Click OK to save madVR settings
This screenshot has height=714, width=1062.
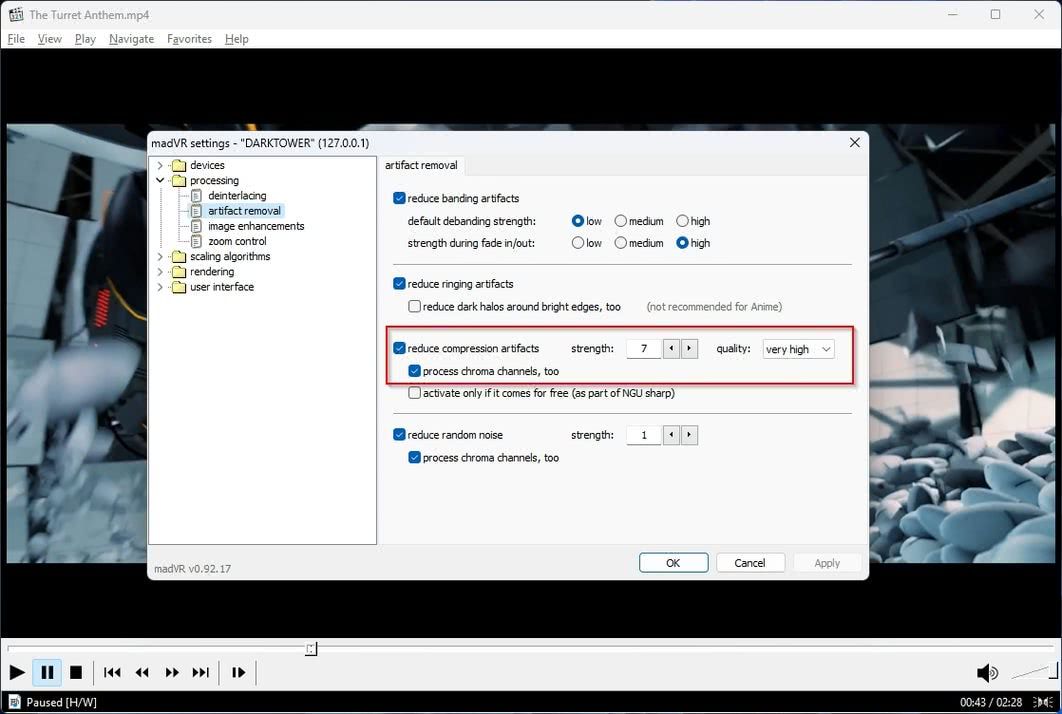[x=673, y=562]
